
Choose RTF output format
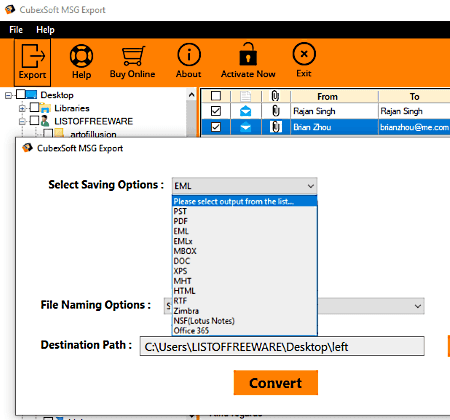244,301
